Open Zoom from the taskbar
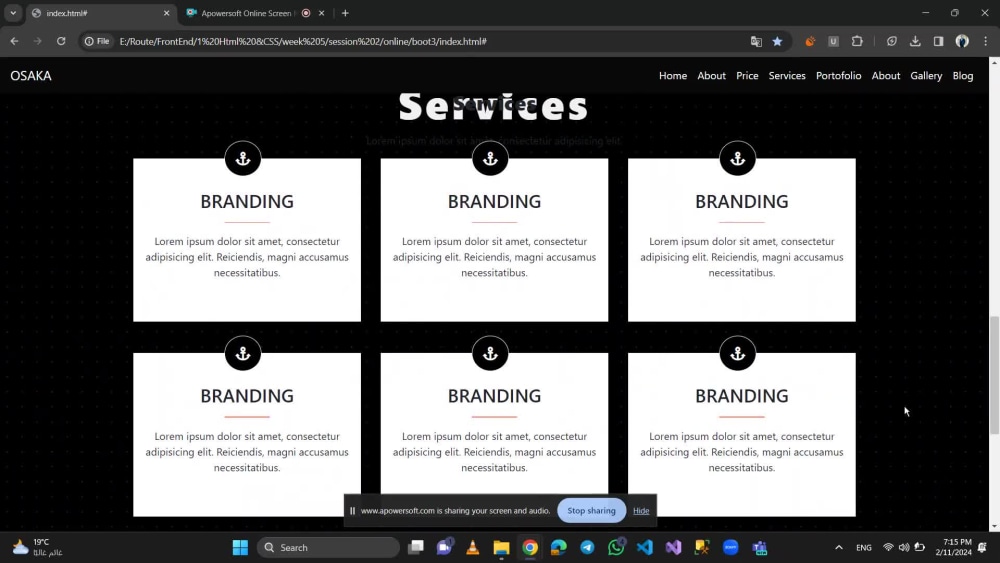1000x563 pixels. (731, 547)
